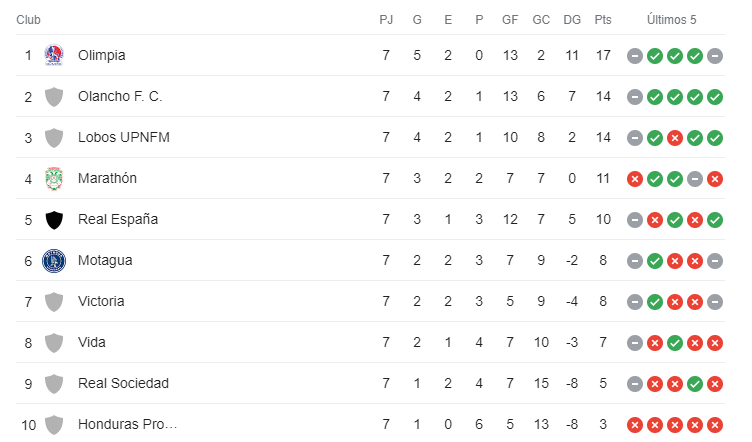Click Real España's black shield icon

pyautogui.click(x=54, y=220)
